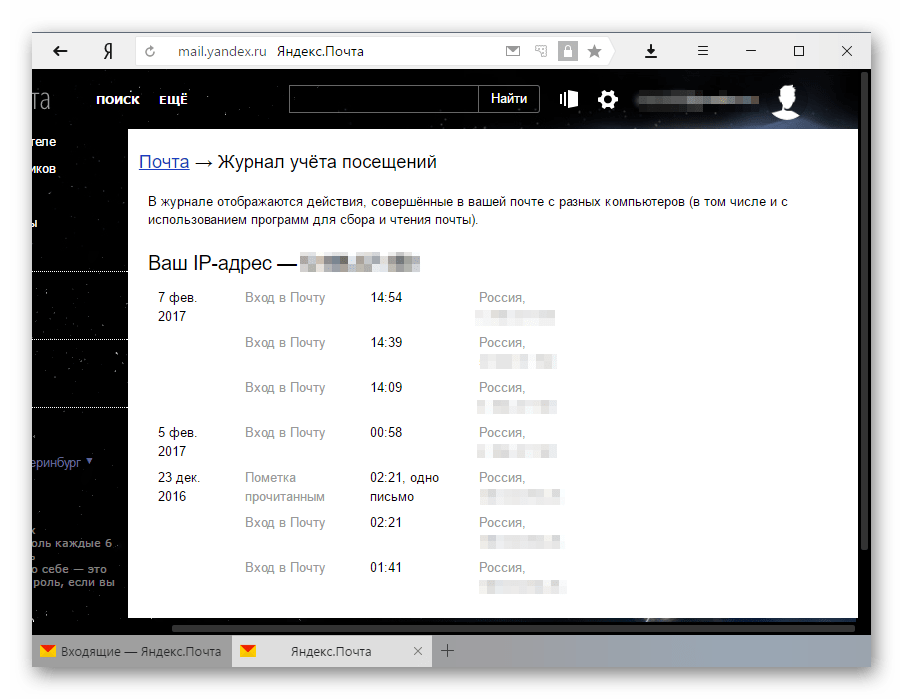Click the mail envelope icon in address bar
The height and width of the screenshot is (699, 903).
coord(512,51)
